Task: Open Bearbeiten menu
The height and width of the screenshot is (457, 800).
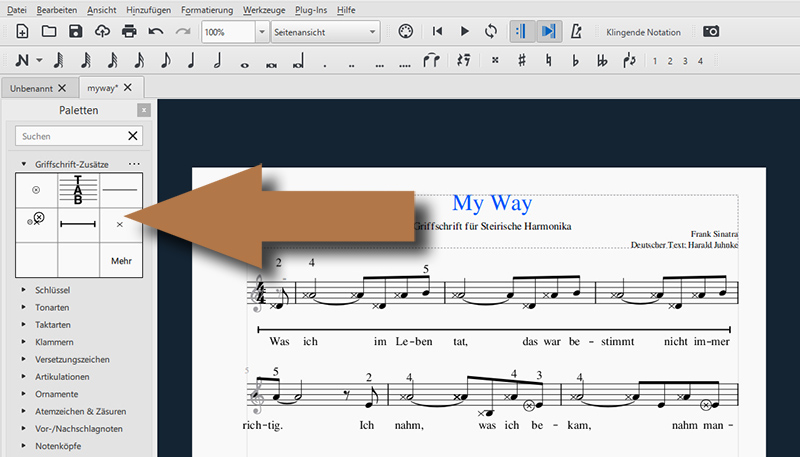Action: [x=57, y=10]
